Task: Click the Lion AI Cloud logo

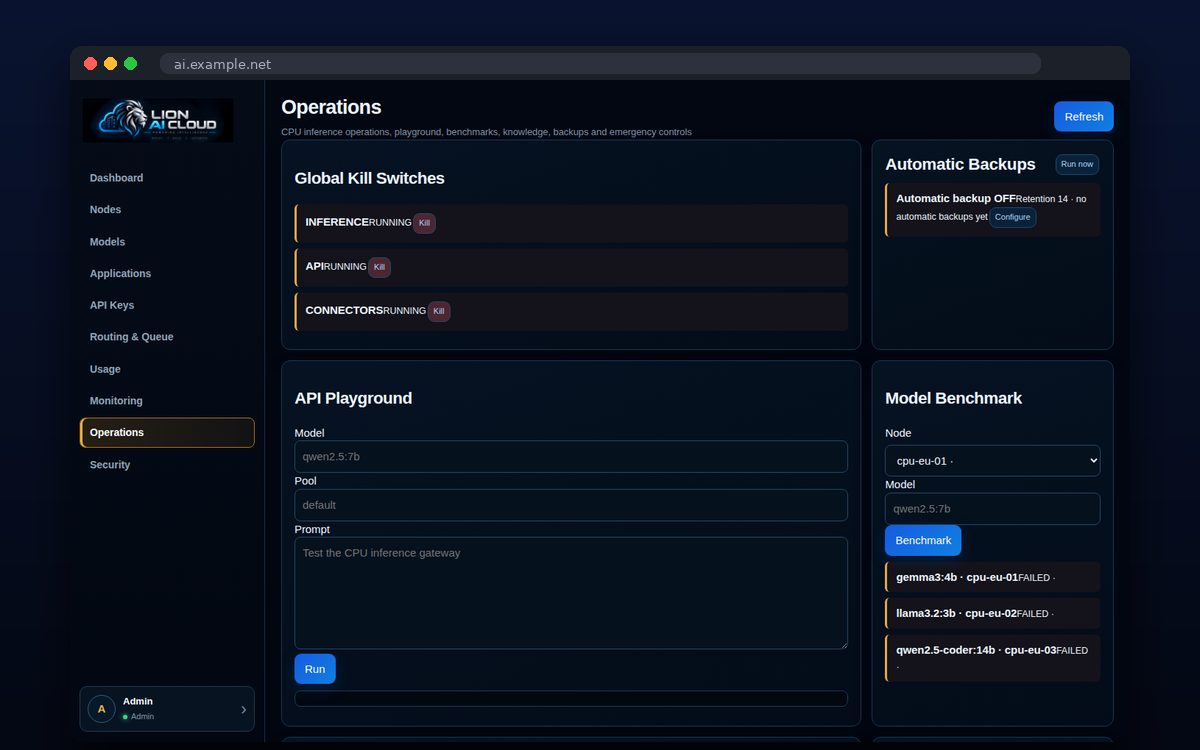Action: click(x=158, y=120)
